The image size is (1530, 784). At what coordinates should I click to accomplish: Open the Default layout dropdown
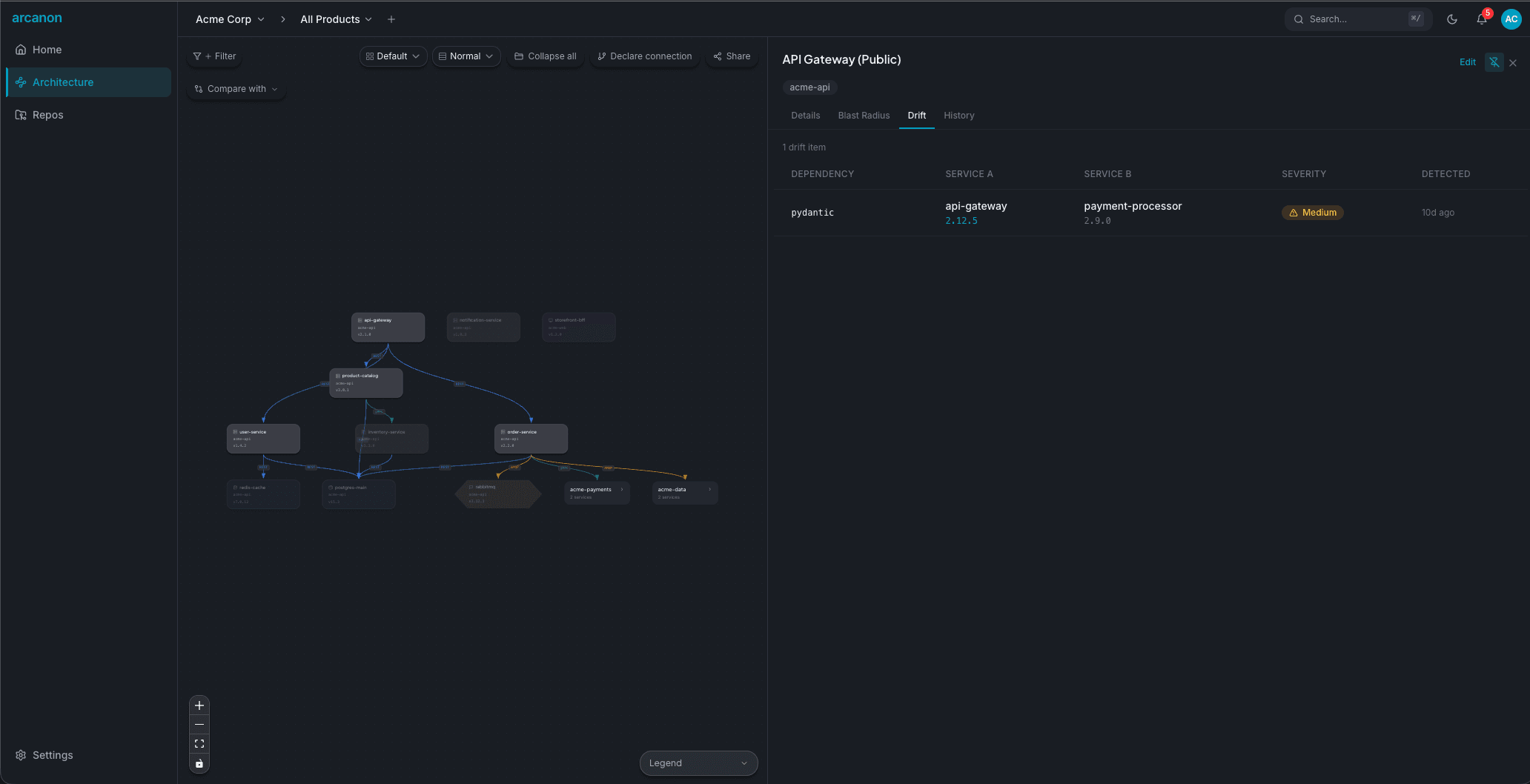tap(393, 56)
